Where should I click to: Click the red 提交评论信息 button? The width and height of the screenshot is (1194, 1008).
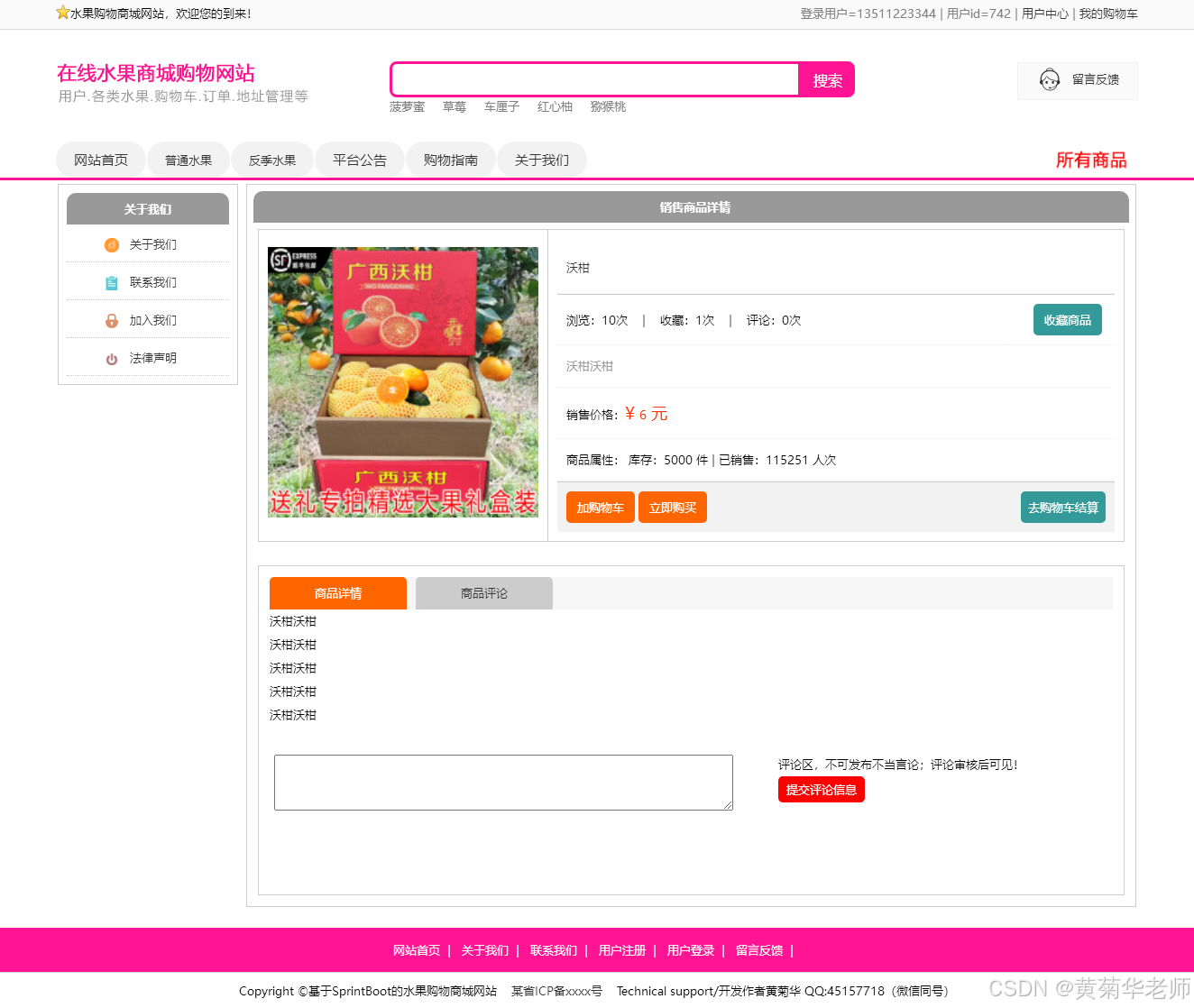pyautogui.click(x=822, y=790)
